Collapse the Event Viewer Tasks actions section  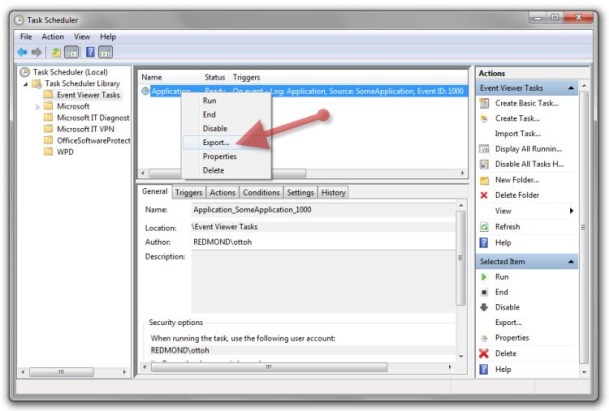tap(571, 88)
